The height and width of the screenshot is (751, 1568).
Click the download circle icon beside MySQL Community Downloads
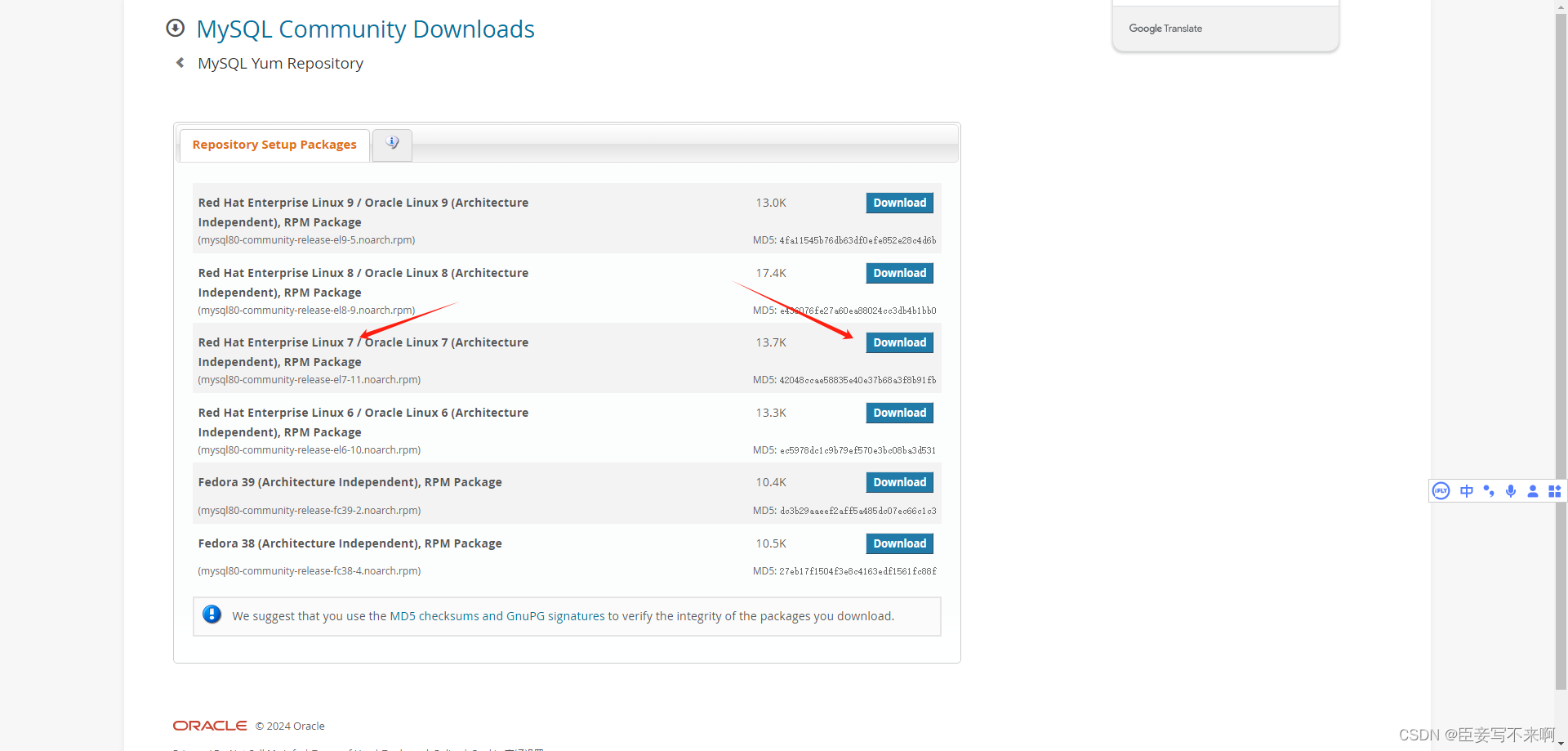175,29
